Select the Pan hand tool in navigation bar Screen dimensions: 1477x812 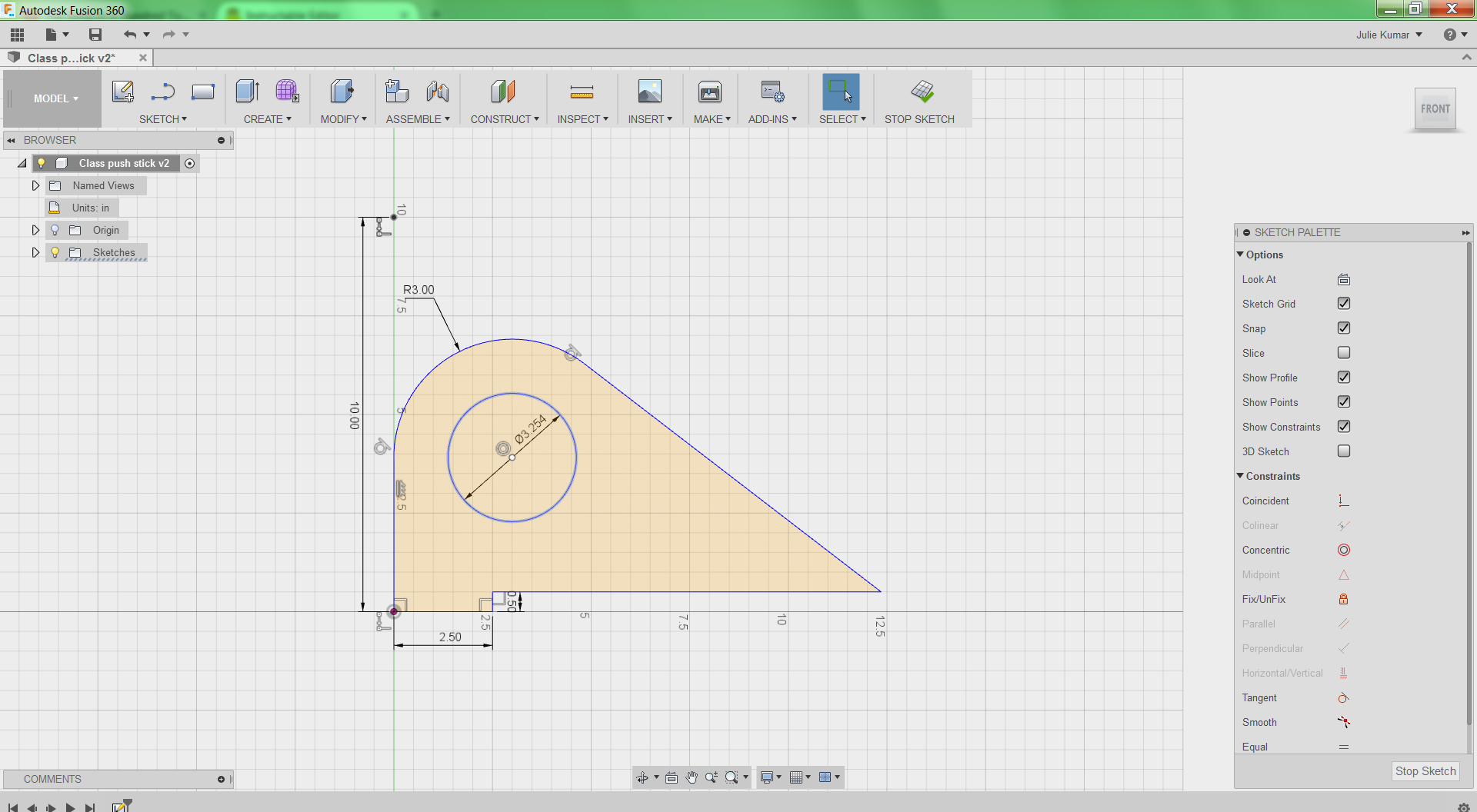coord(692,777)
